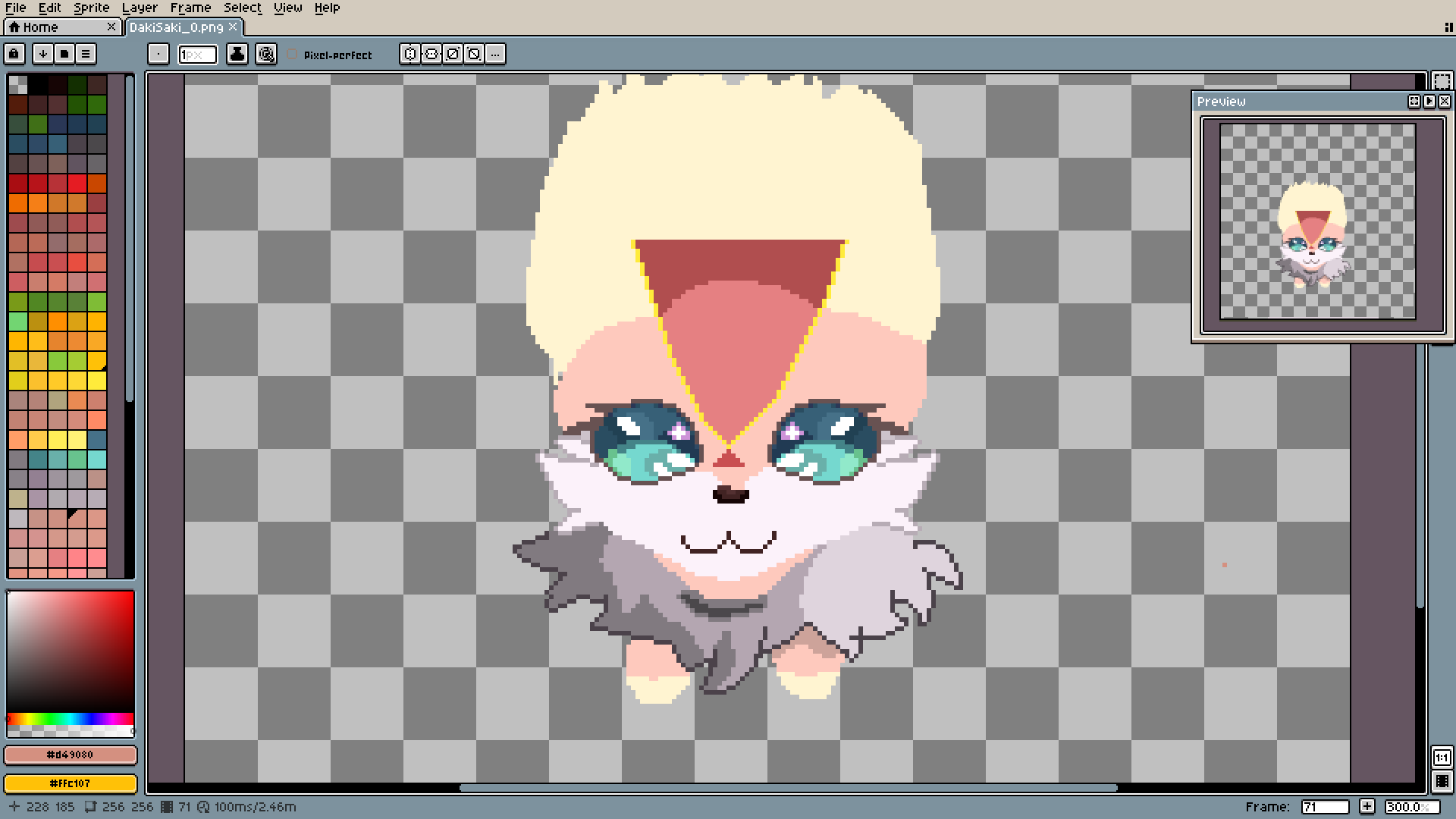This screenshot has width=1456, height=819.
Task: Enable the Pixel-perfect checkbox
Action: 293,55
